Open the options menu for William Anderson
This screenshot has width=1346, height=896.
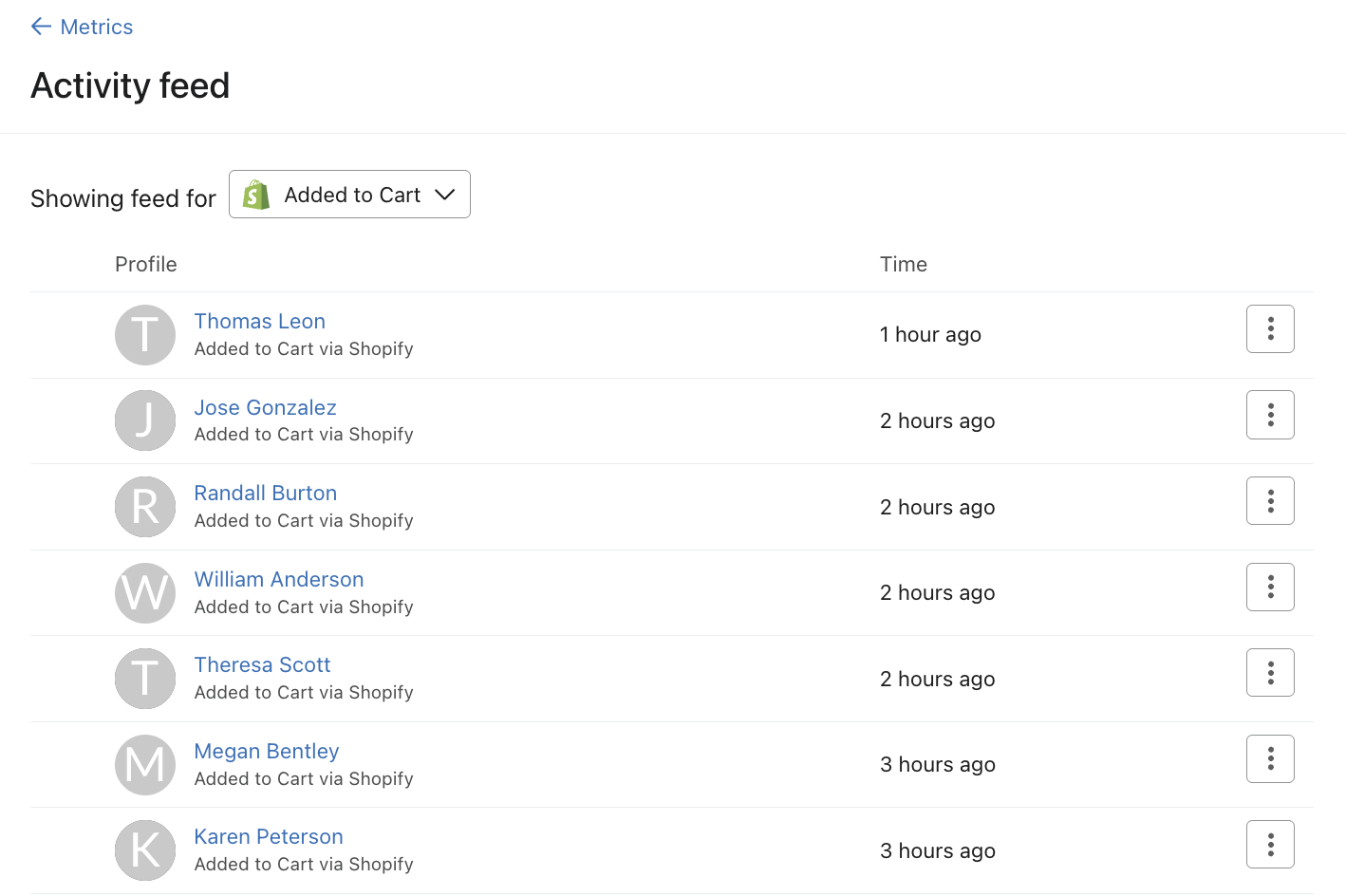click(x=1270, y=587)
